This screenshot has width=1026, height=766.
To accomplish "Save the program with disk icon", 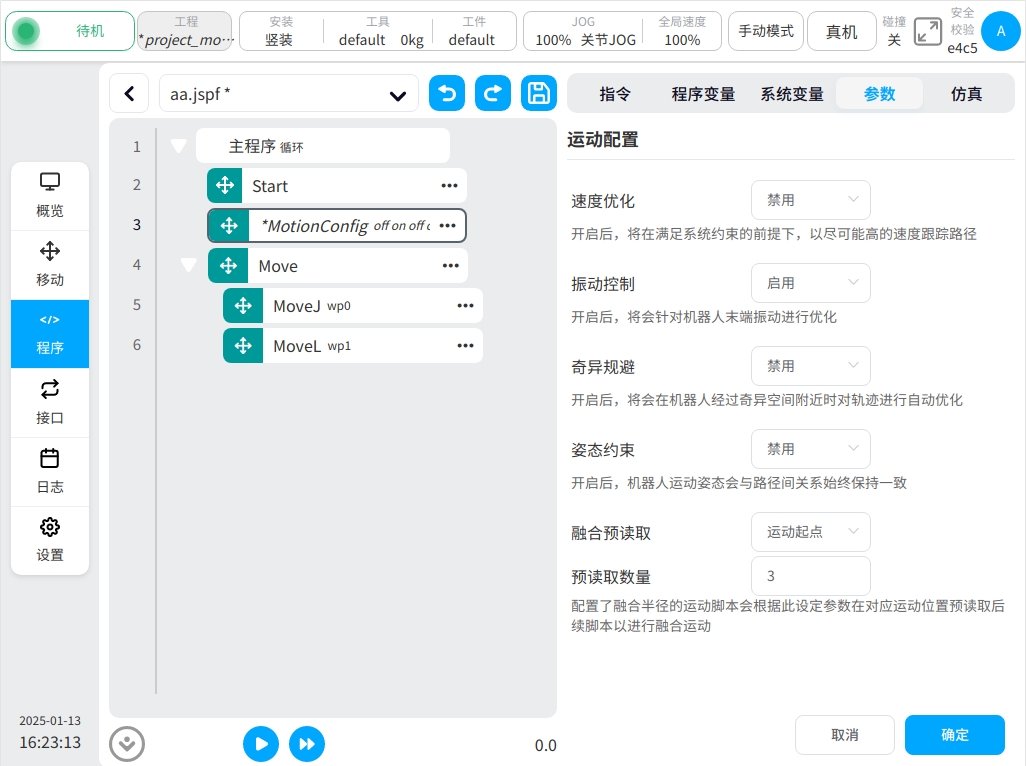I will point(539,94).
